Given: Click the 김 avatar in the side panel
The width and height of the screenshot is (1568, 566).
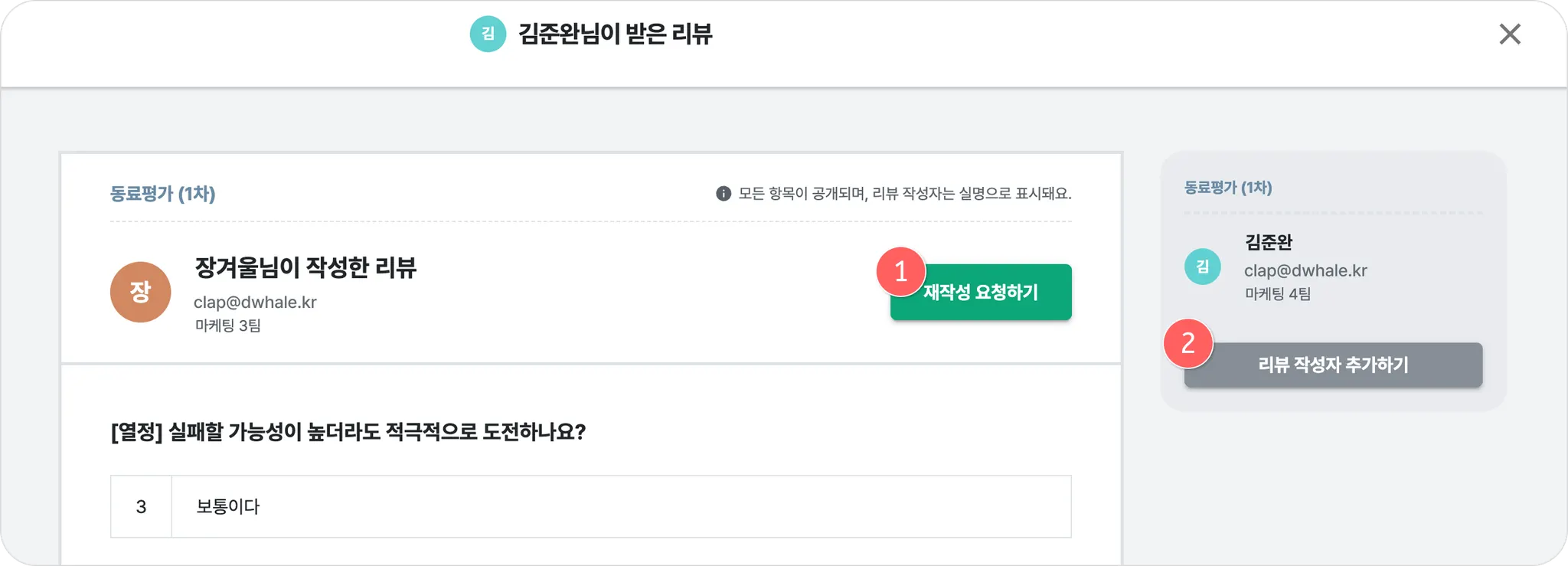Looking at the screenshot, I should [1202, 267].
